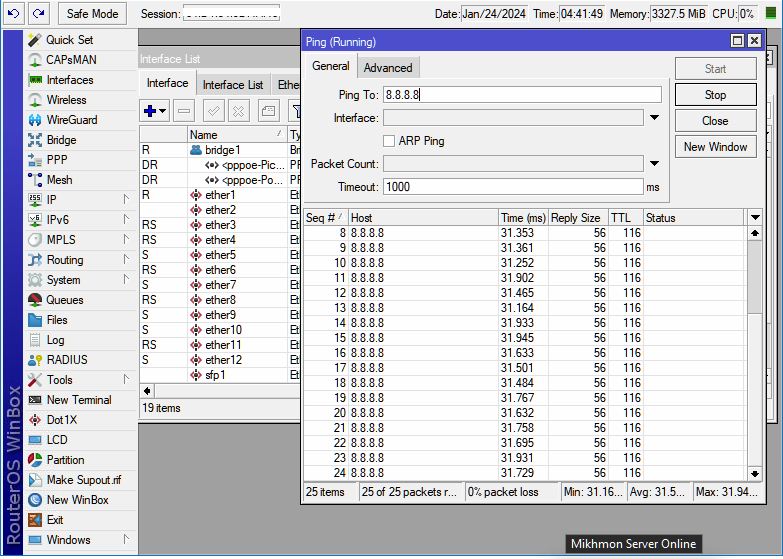783x559 pixels.
Task: Click the Mikhmon Server Online notification
Action: 633,544
